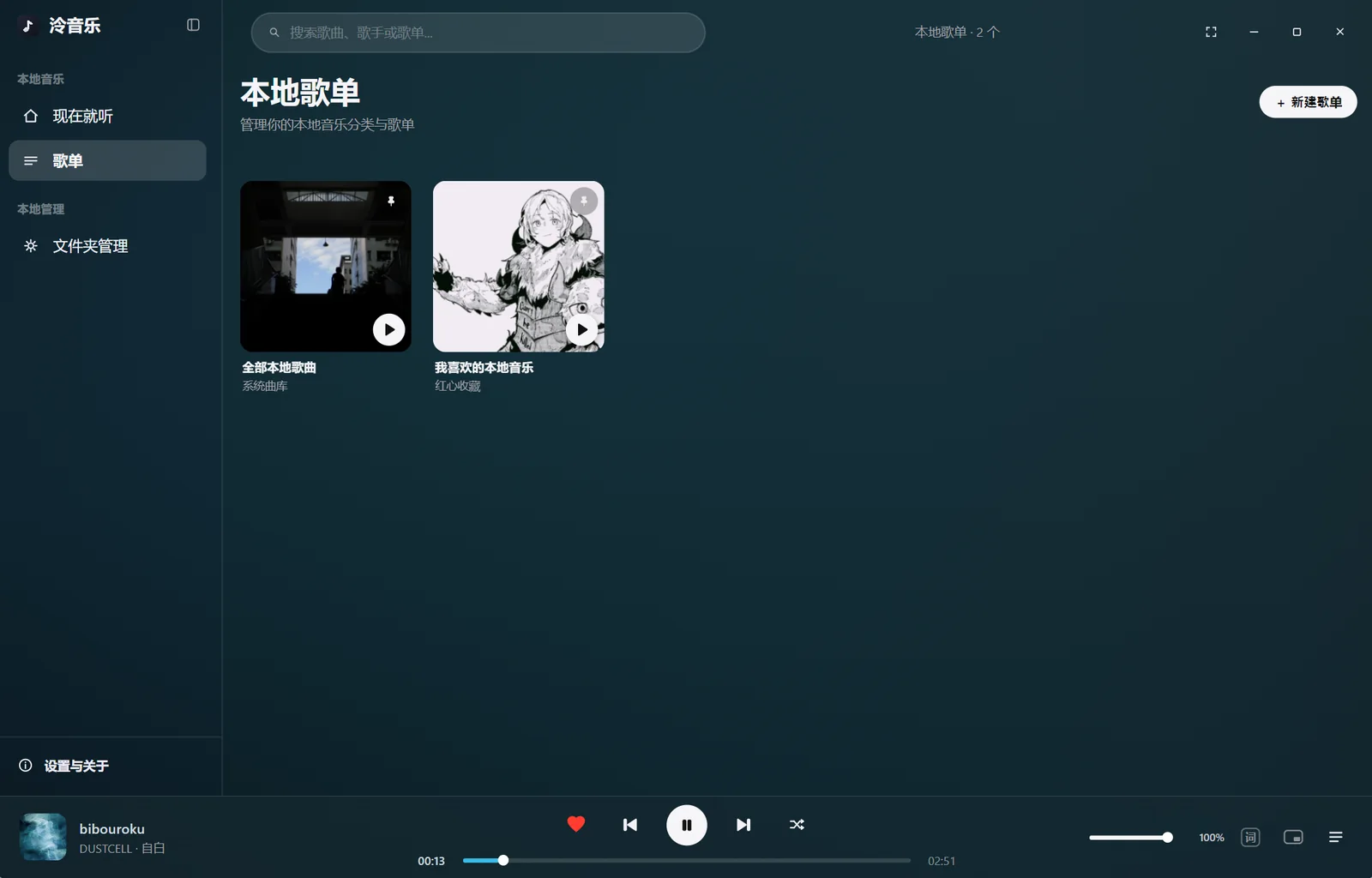Screen dimensions: 1372x878
Task: Maximize the 泠音乐 window
Action: tap(1297, 32)
